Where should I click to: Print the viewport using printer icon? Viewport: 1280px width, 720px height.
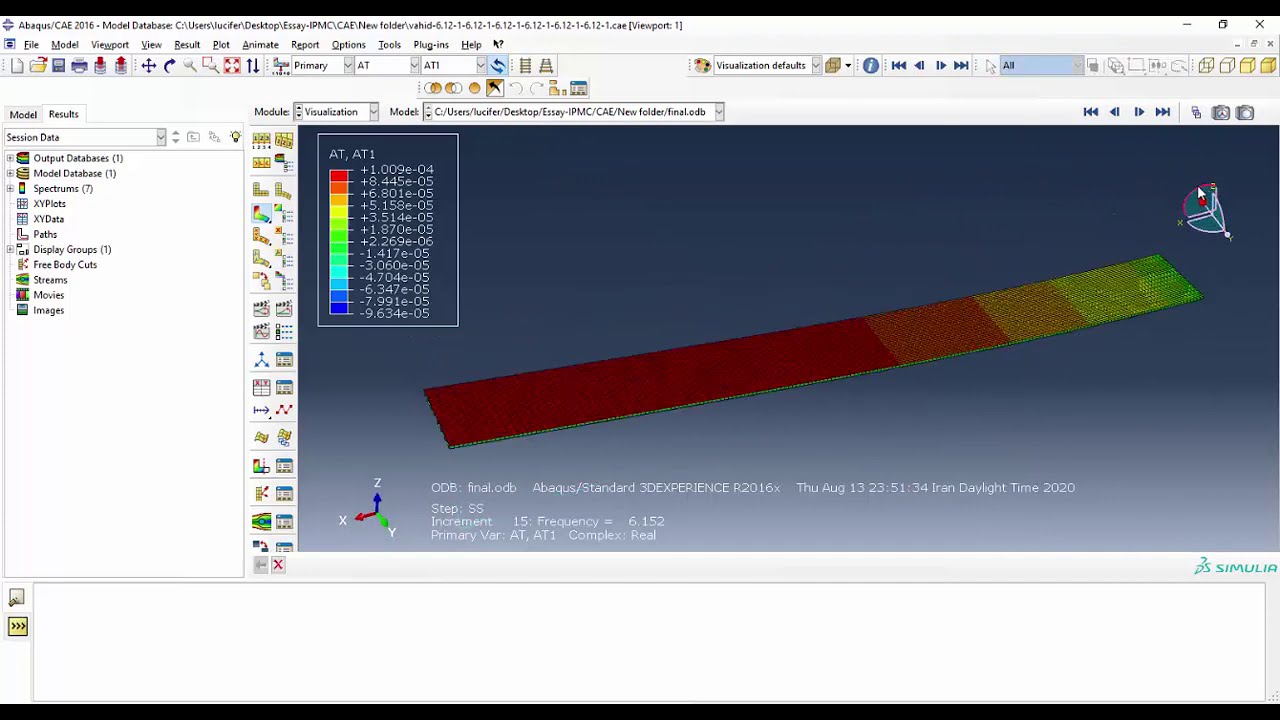(x=79, y=66)
